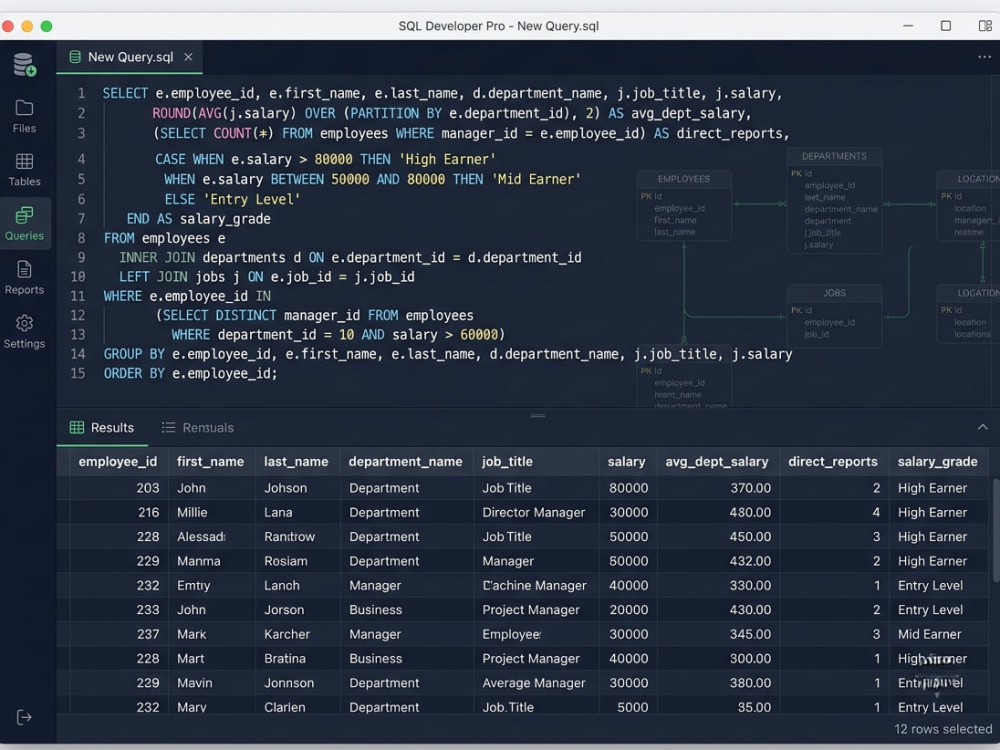Click the '12 rows selected' status text

[943, 729]
